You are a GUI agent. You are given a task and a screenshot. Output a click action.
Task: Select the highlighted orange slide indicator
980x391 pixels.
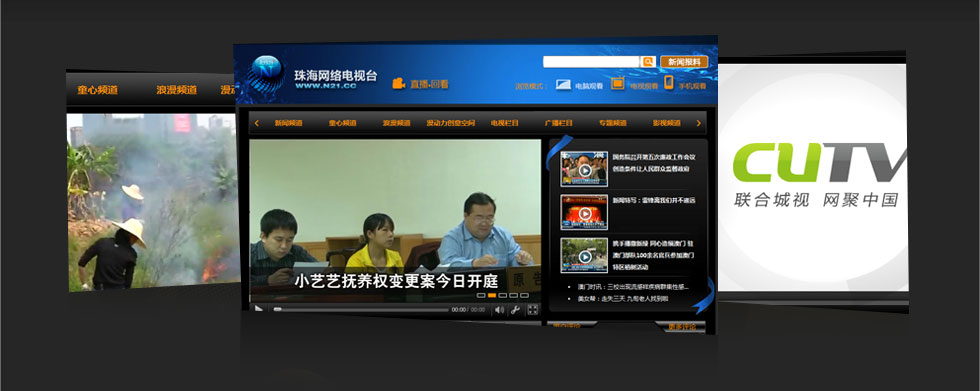click(492, 295)
